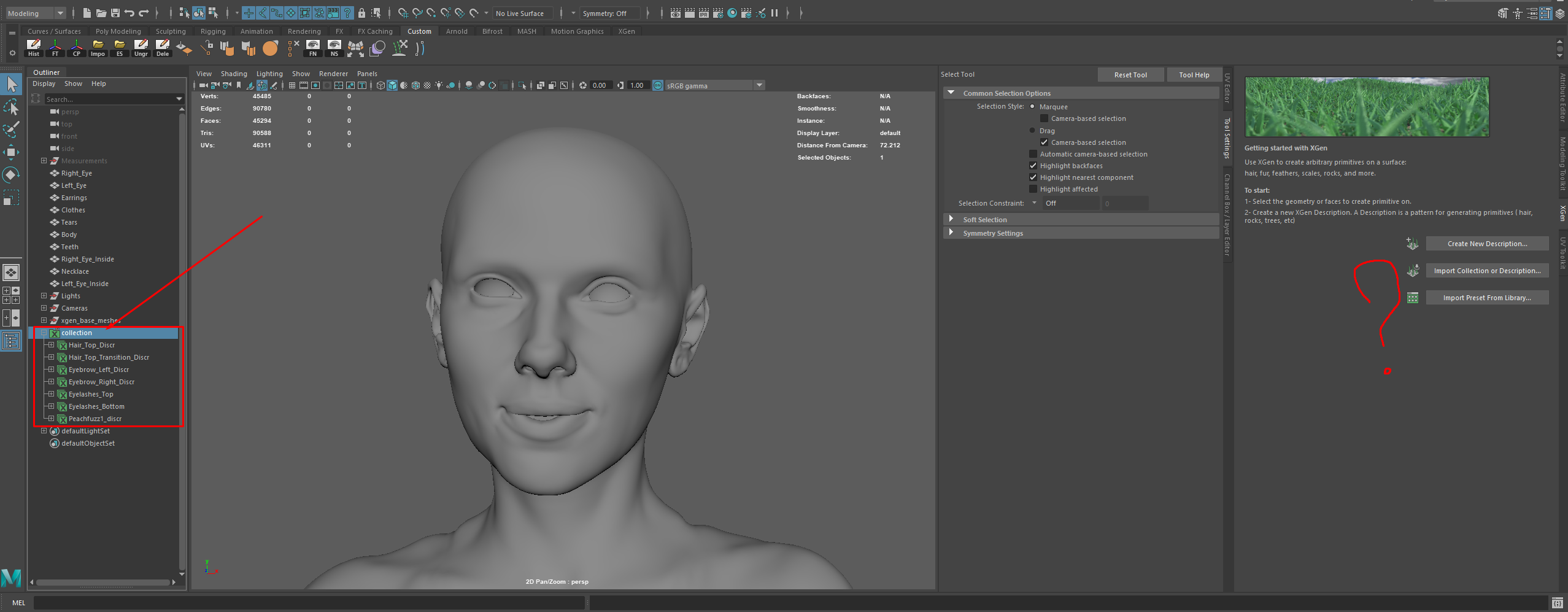Click the Tool Help button

tap(1194, 75)
